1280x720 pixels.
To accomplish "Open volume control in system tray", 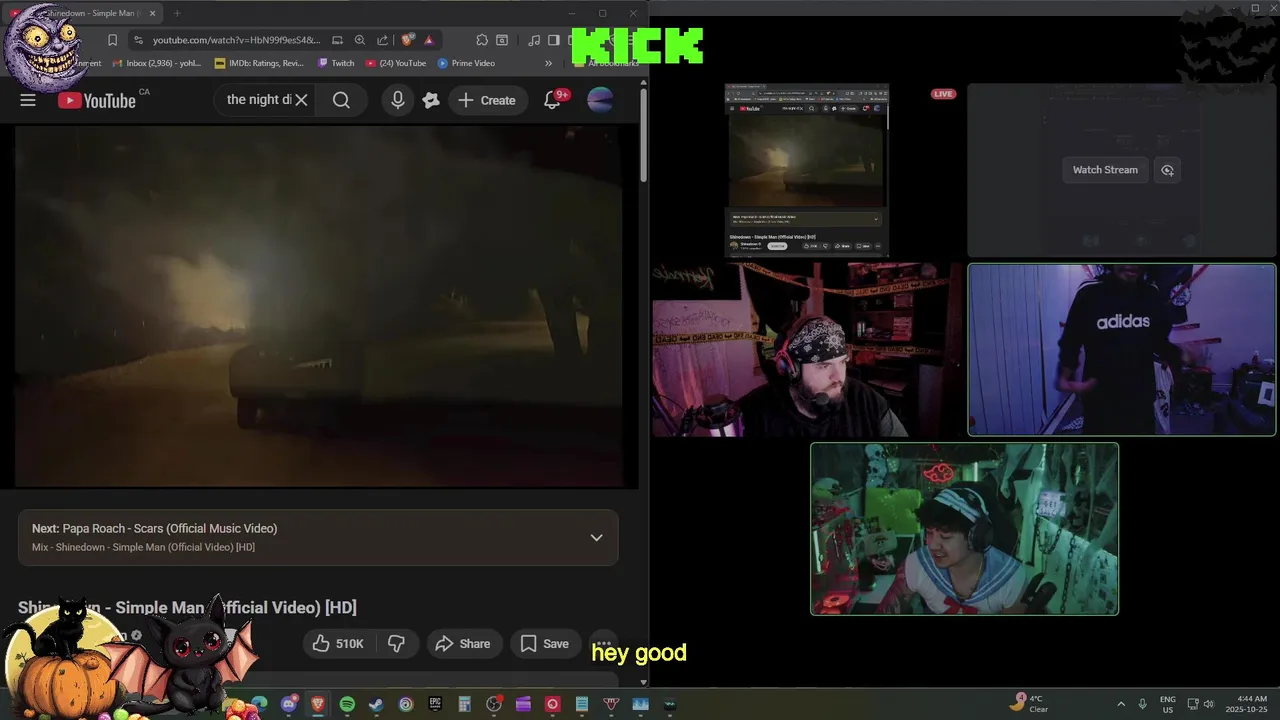I will click(x=1208, y=704).
